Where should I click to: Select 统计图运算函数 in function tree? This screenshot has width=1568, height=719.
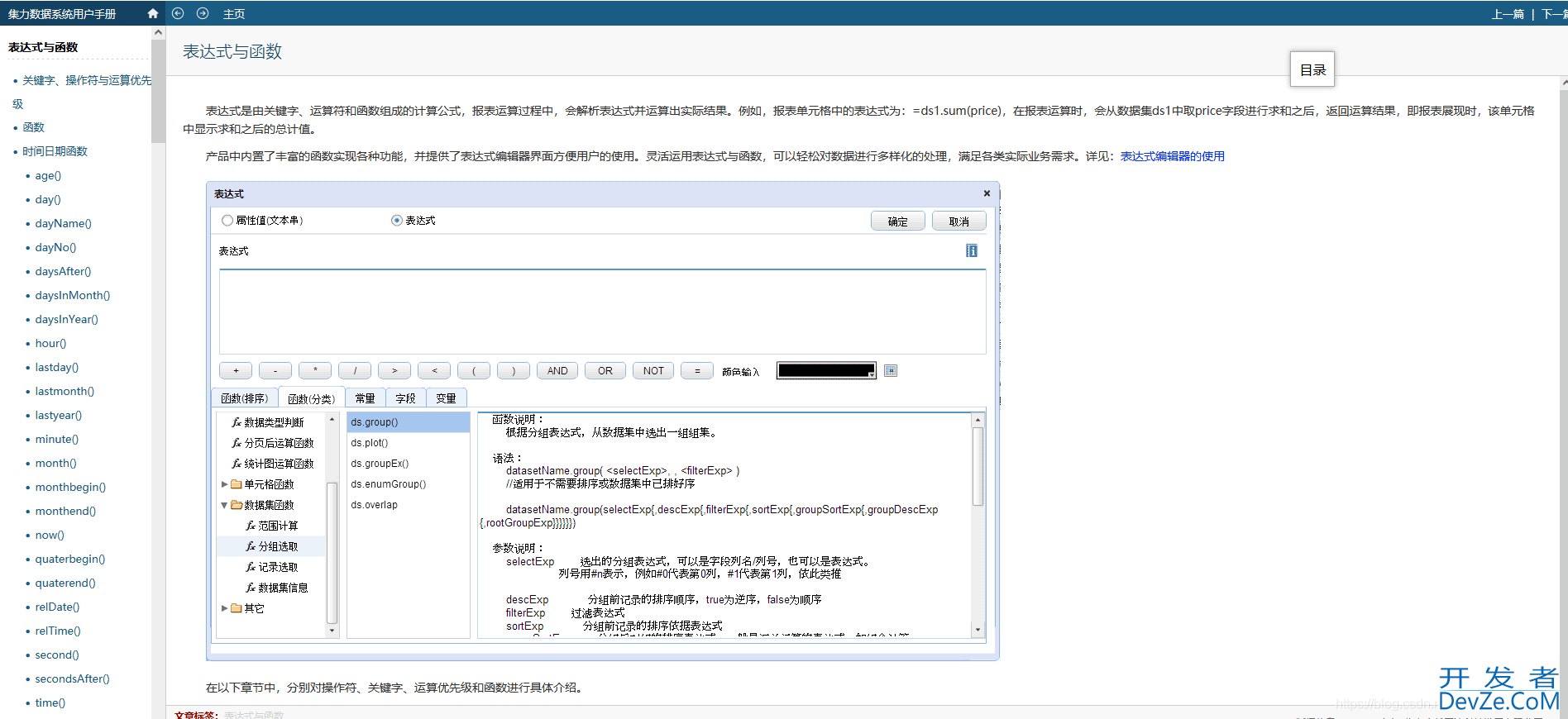coord(279,464)
